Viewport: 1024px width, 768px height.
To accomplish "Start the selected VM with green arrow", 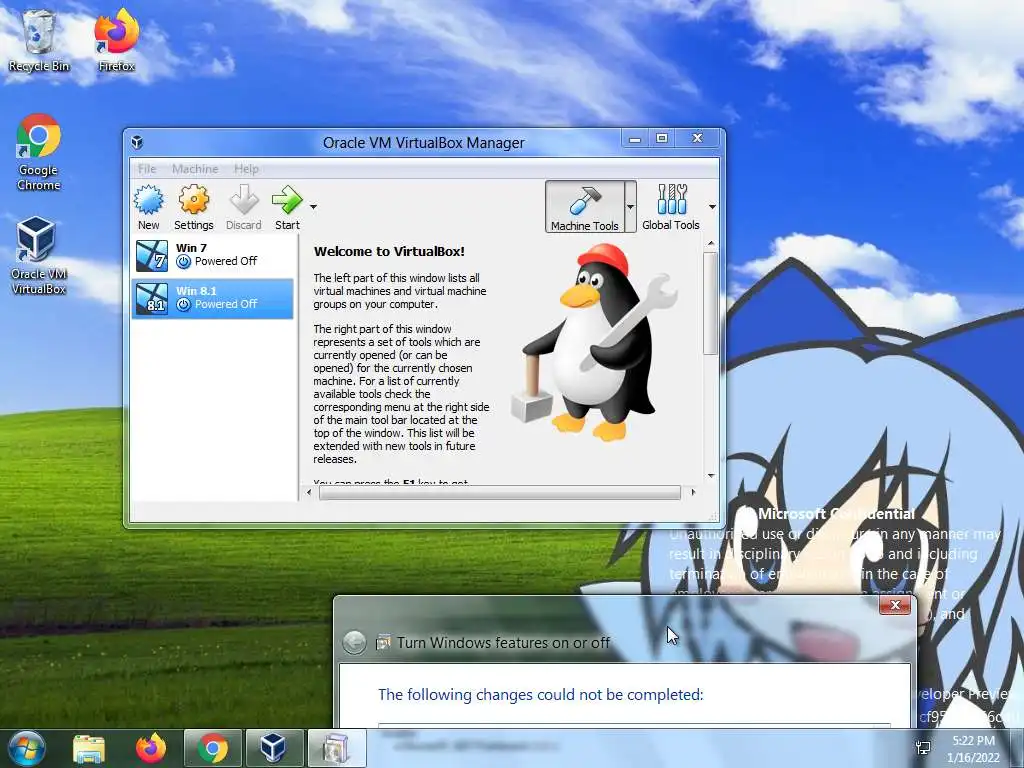I will 287,207.
